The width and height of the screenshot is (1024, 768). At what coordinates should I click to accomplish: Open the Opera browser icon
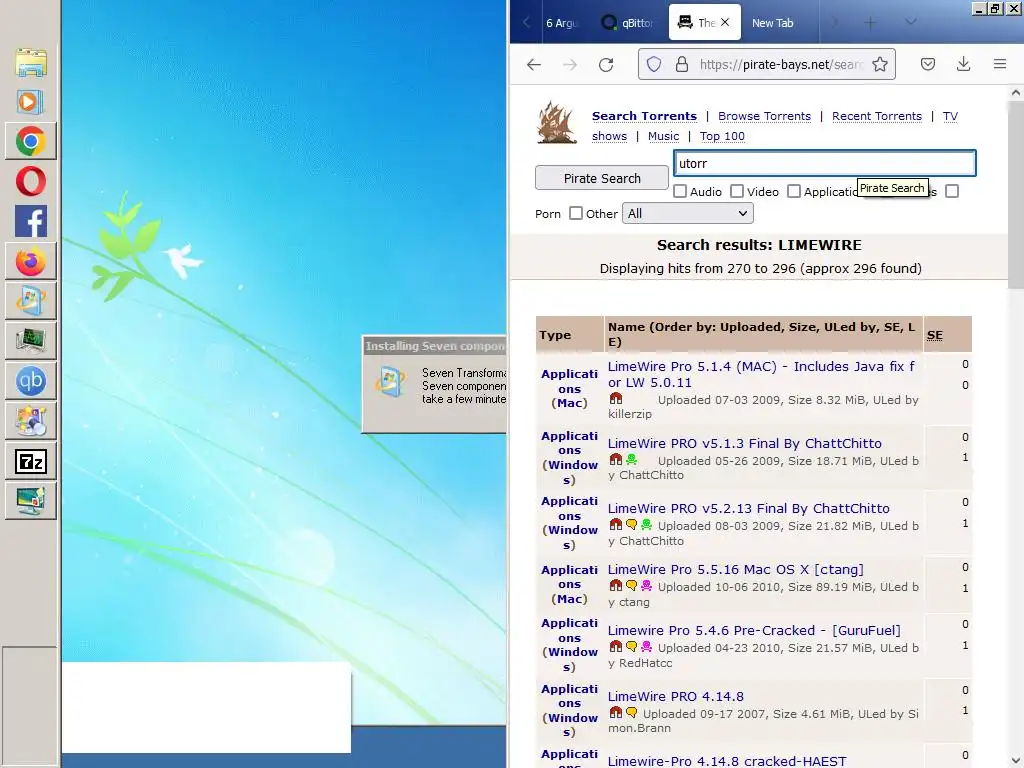coord(31,182)
